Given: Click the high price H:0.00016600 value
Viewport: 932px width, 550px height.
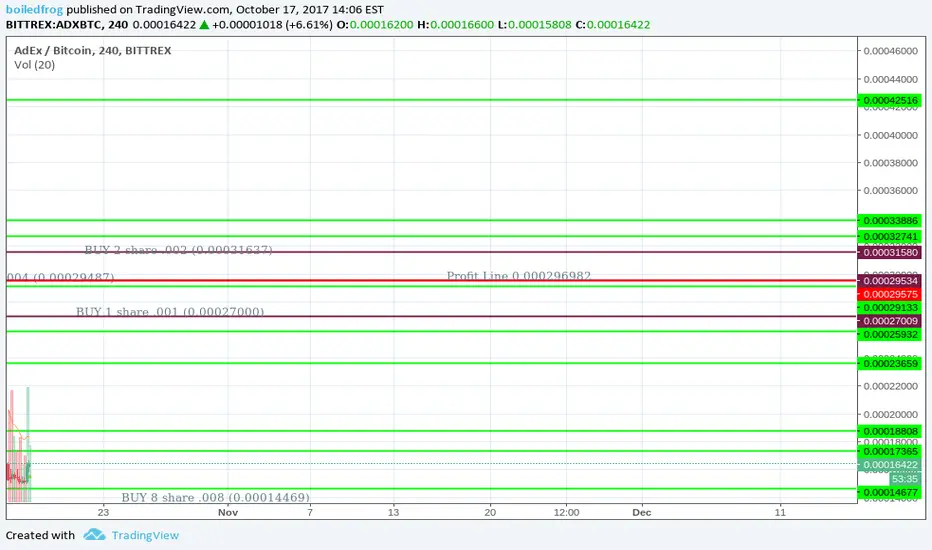Looking at the screenshot, I should [x=455, y=24].
